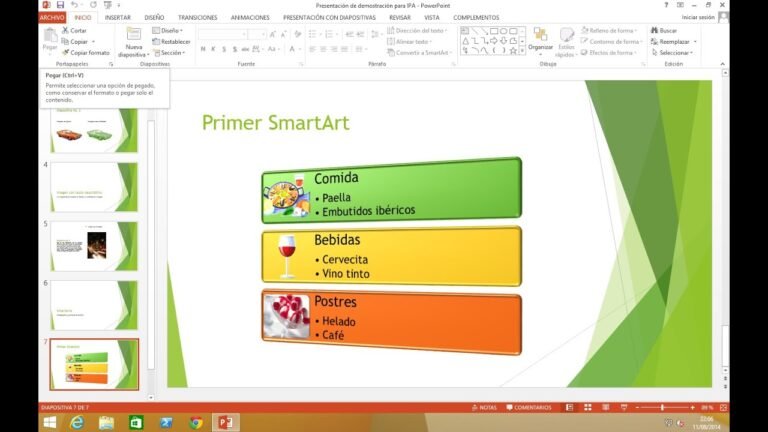
Task: Clear all formatting icon
Action: pos(298,34)
